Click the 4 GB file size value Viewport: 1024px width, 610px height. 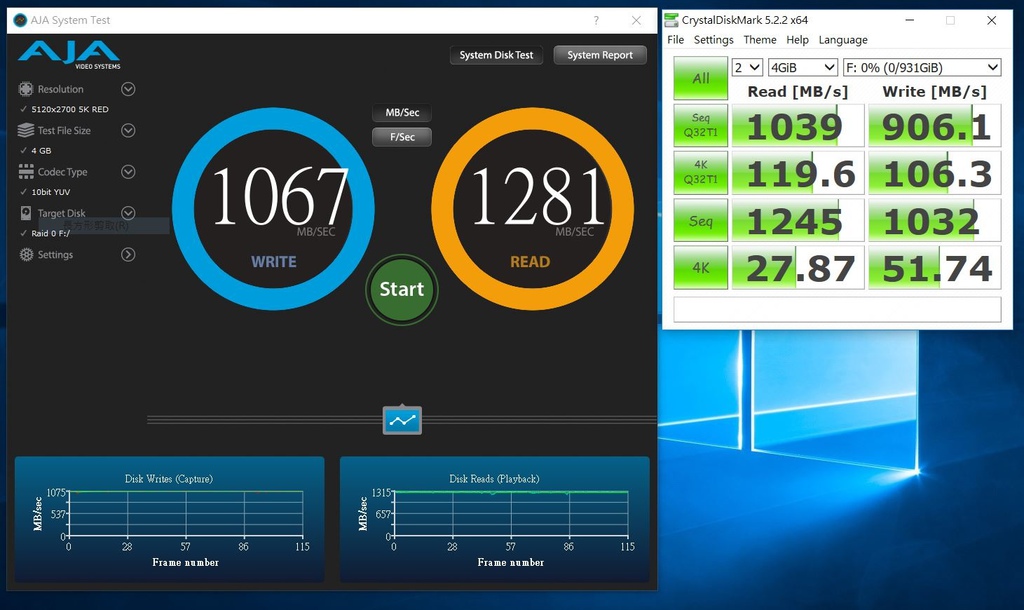click(x=41, y=150)
